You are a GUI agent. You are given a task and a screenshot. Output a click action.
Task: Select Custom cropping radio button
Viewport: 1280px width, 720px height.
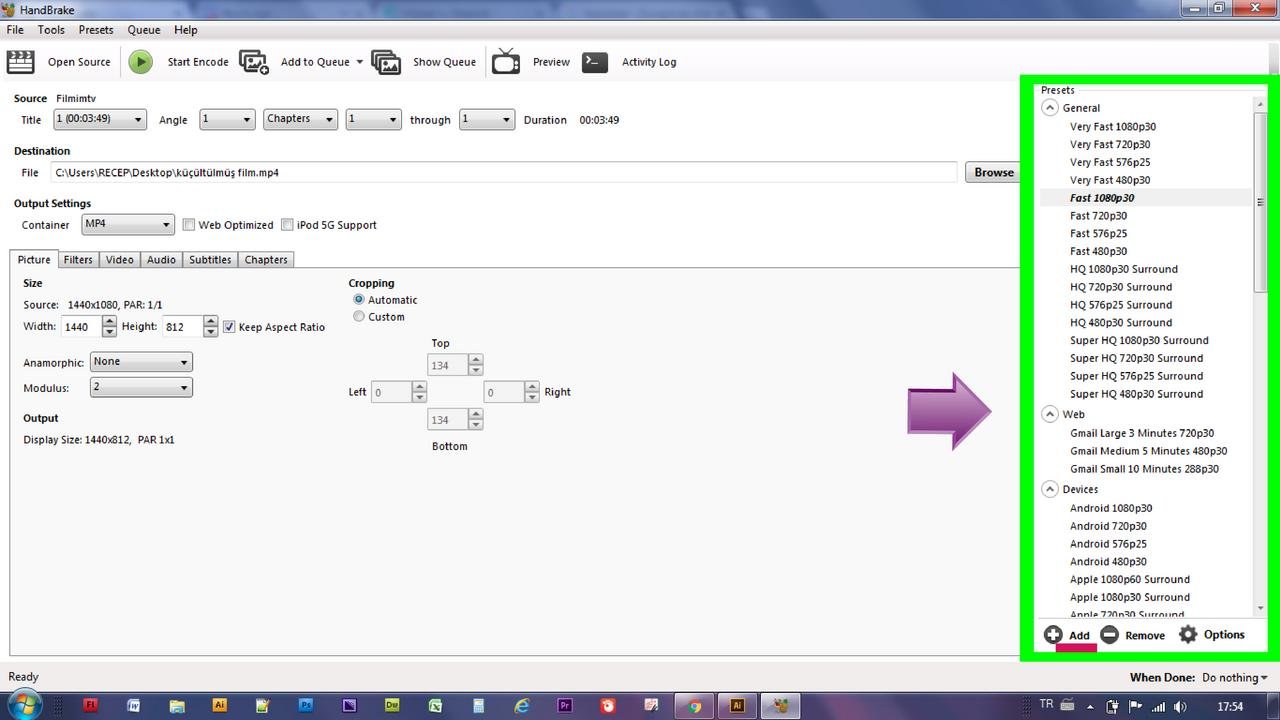click(358, 317)
